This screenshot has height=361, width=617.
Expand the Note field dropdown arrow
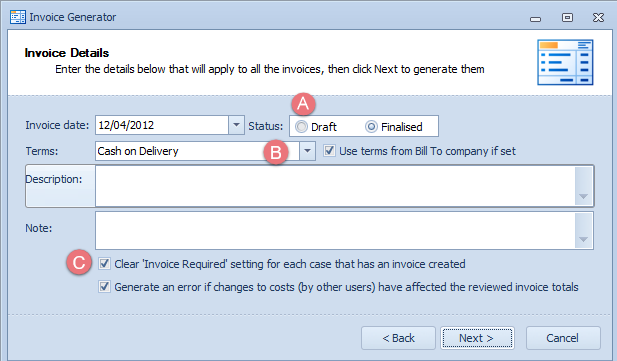584,239
